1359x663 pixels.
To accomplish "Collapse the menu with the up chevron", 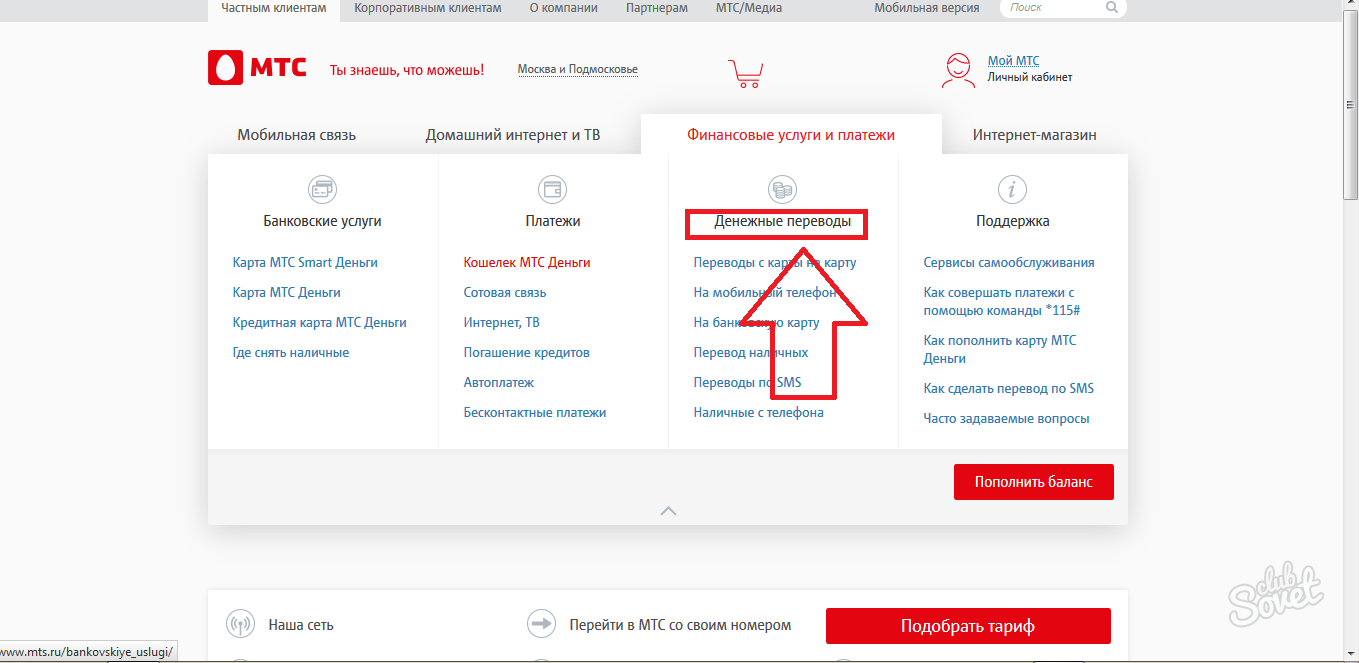I will tap(668, 511).
